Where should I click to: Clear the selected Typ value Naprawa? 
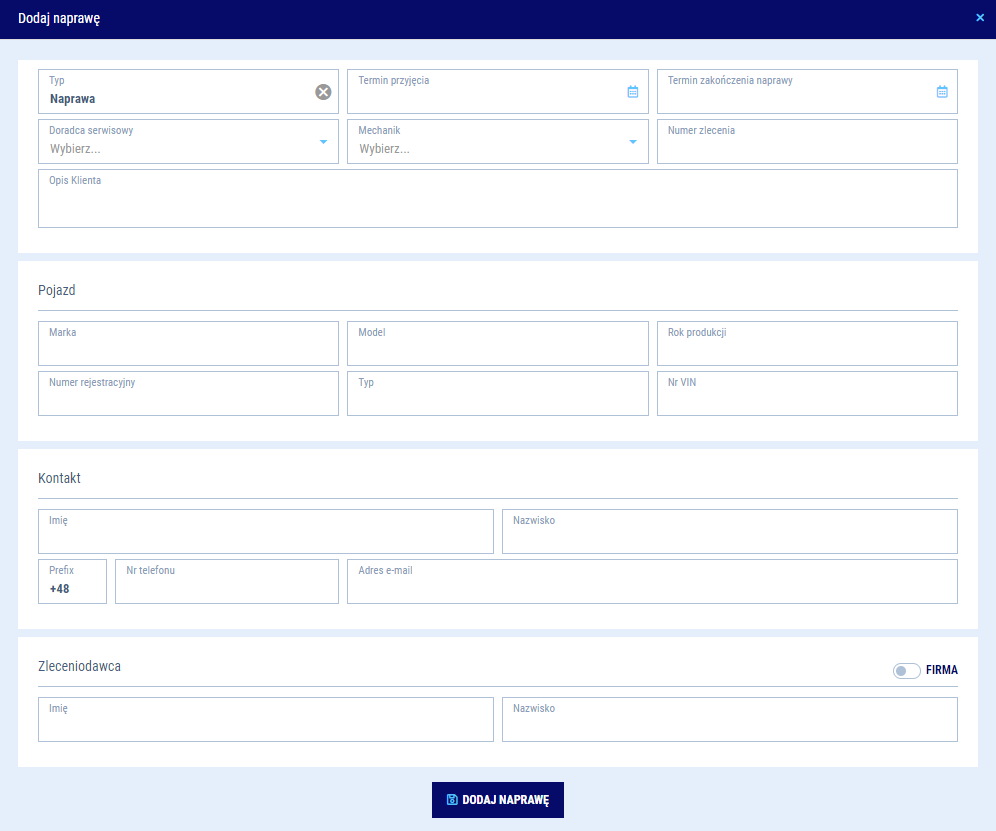(323, 92)
